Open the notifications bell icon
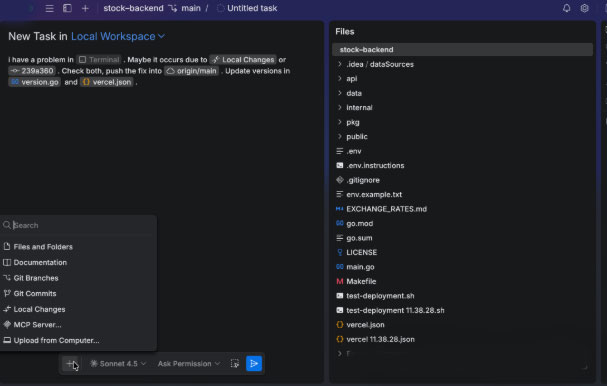 coord(566,8)
